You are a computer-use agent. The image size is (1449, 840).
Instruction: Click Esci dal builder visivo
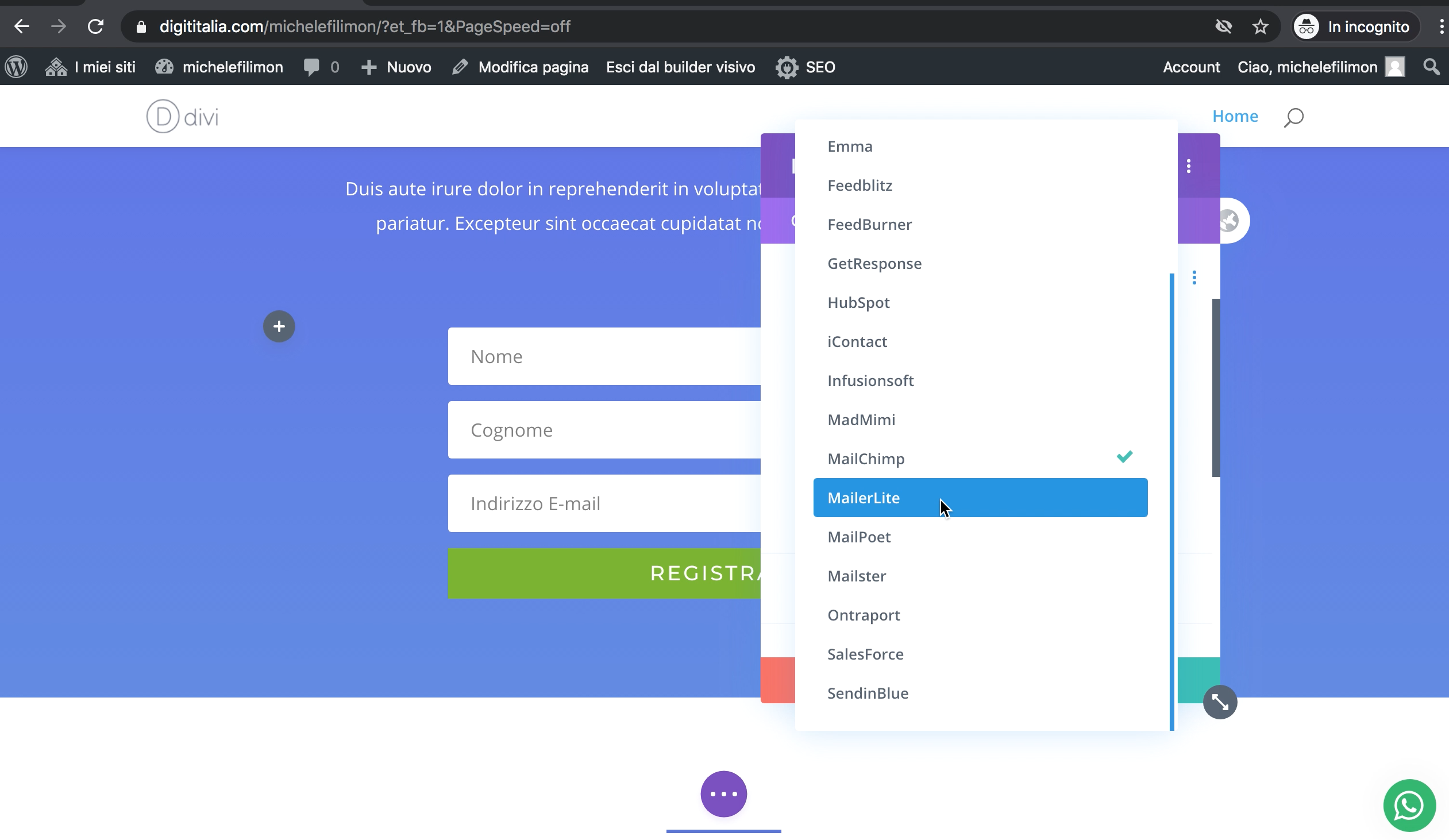click(x=680, y=67)
